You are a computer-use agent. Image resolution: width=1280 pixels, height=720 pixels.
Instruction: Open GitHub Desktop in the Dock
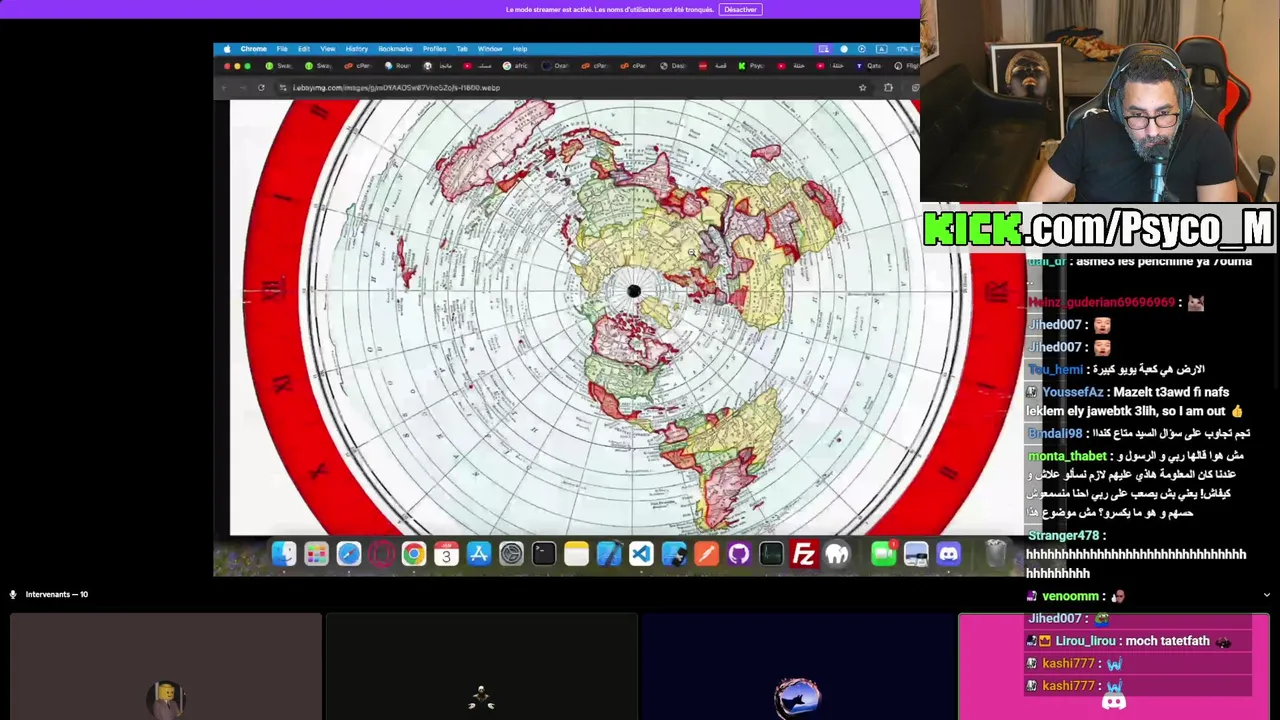point(739,554)
